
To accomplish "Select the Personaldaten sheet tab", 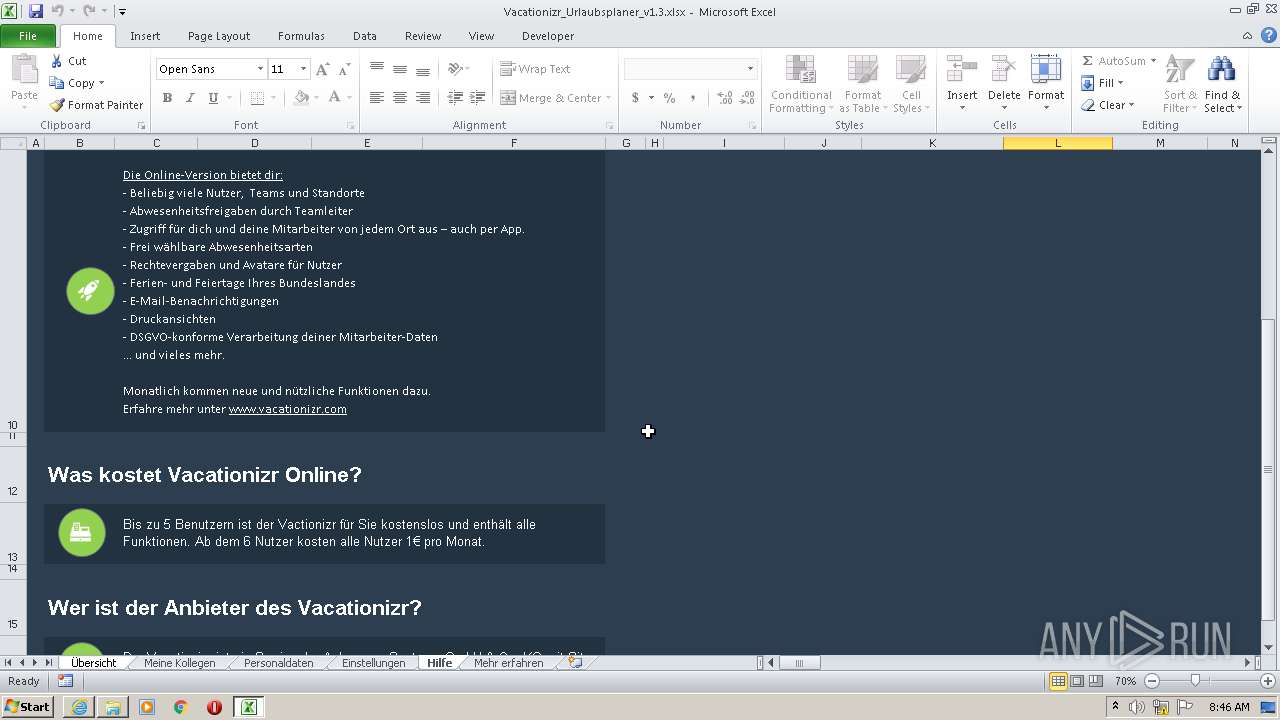I will (x=278, y=663).
